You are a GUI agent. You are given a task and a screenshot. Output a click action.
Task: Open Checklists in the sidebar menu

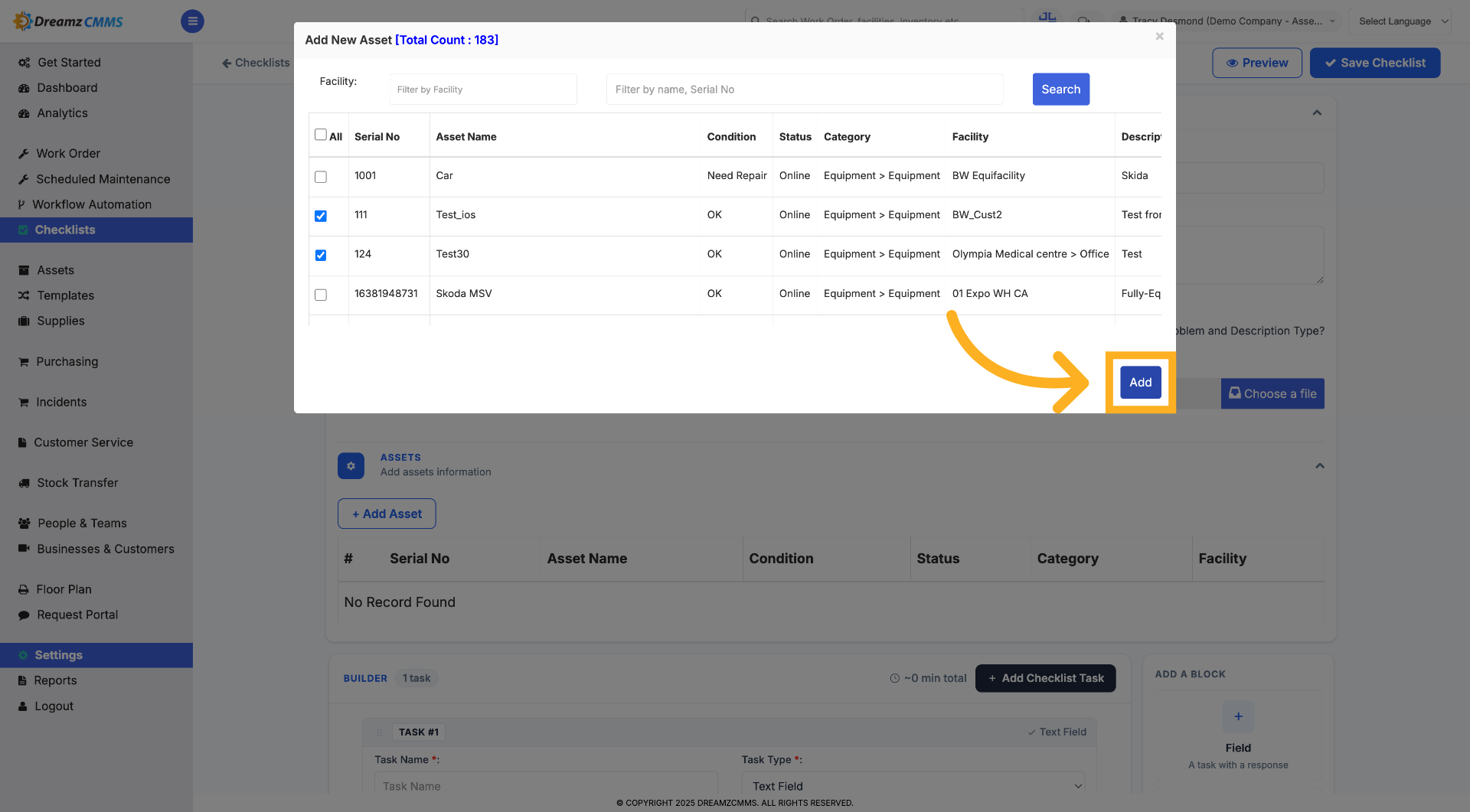point(96,230)
